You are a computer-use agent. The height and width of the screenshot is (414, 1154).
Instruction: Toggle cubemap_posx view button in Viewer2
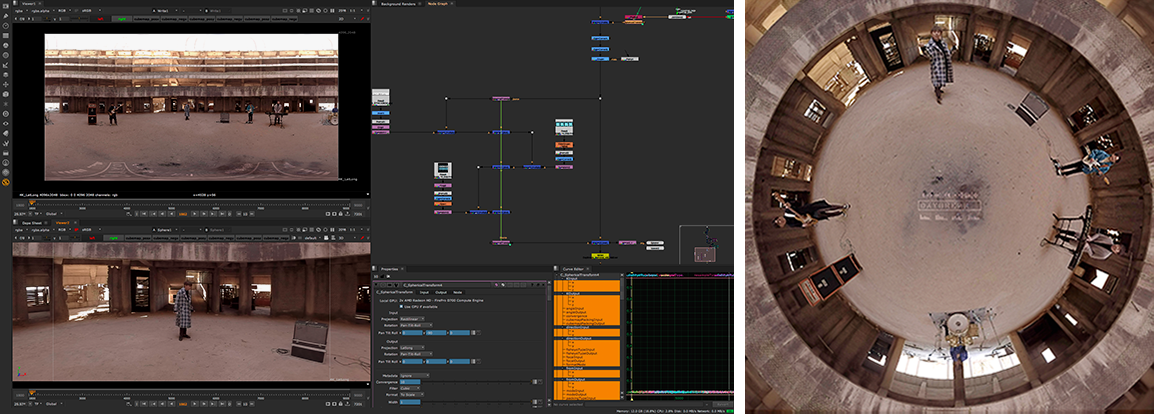(138, 238)
